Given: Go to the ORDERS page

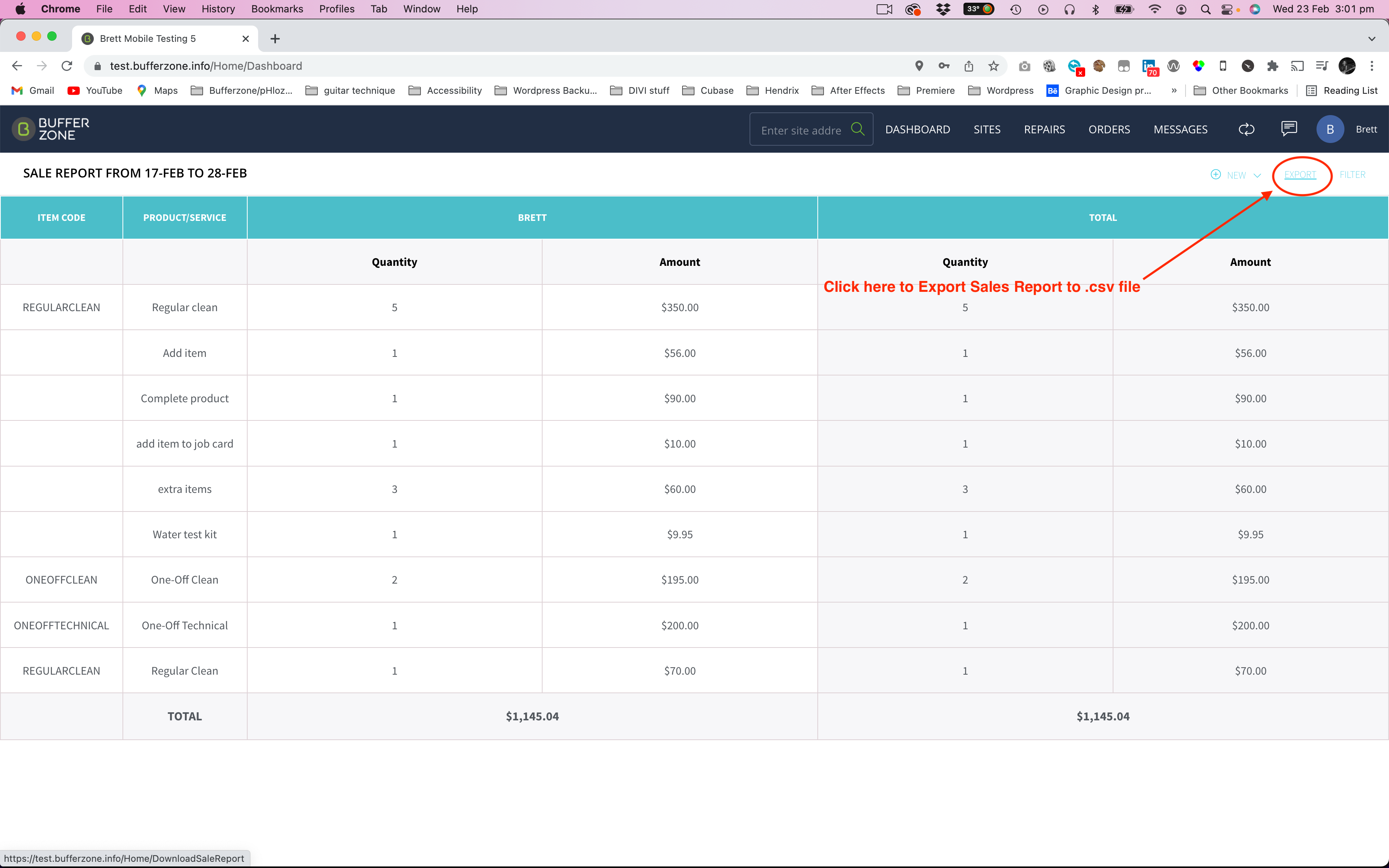Looking at the screenshot, I should (1109, 129).
